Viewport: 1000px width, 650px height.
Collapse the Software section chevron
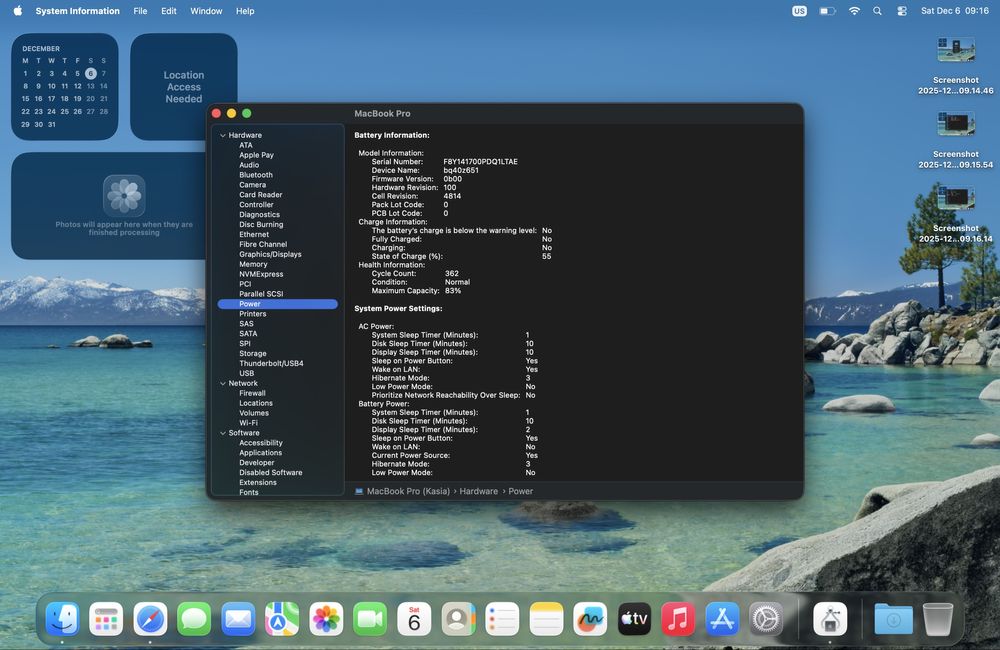[223, 433]
